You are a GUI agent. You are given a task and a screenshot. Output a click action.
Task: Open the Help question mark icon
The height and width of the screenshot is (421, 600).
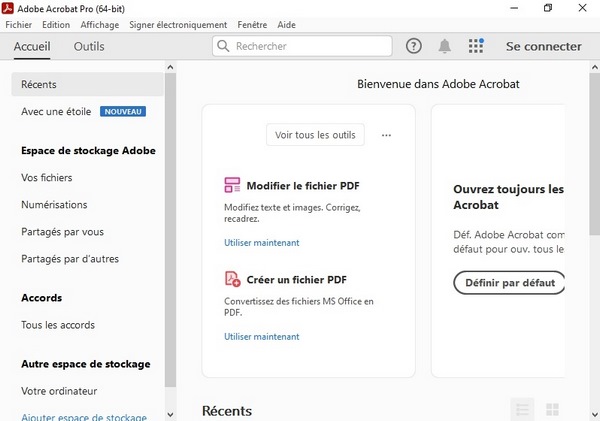[413, 46]
